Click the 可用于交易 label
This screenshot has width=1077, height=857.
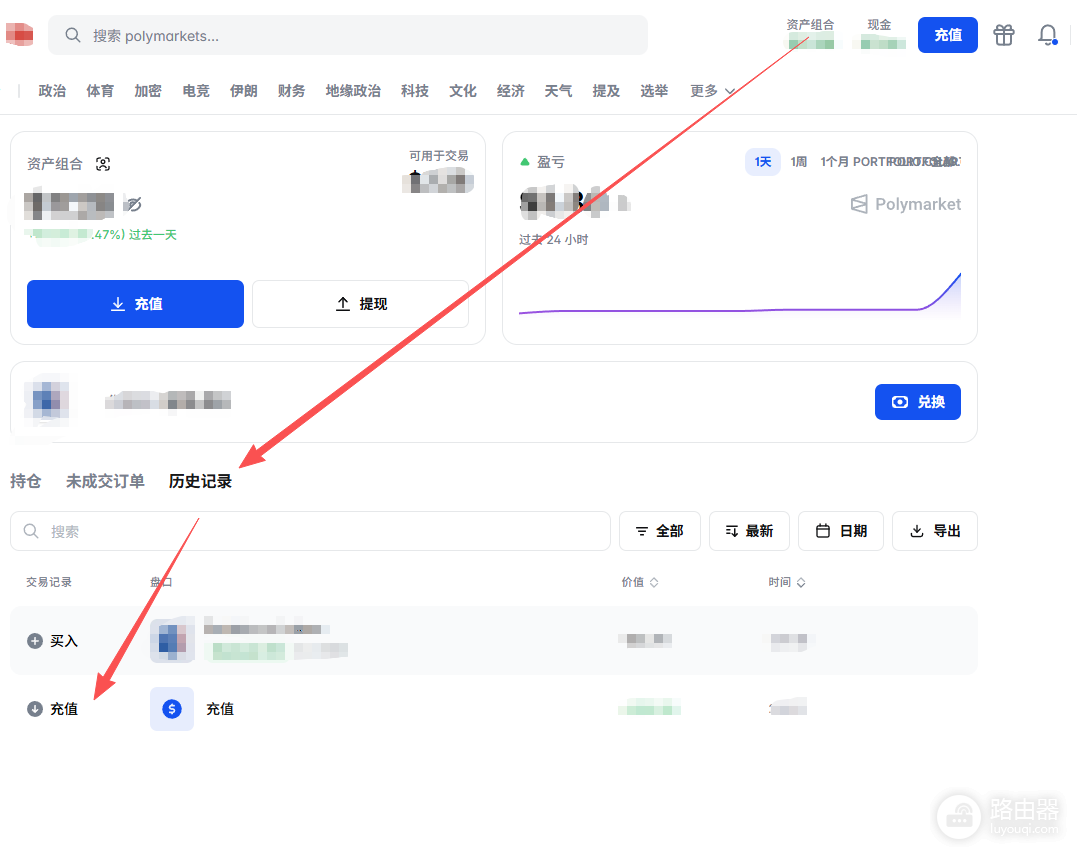[x=439, y=156]
